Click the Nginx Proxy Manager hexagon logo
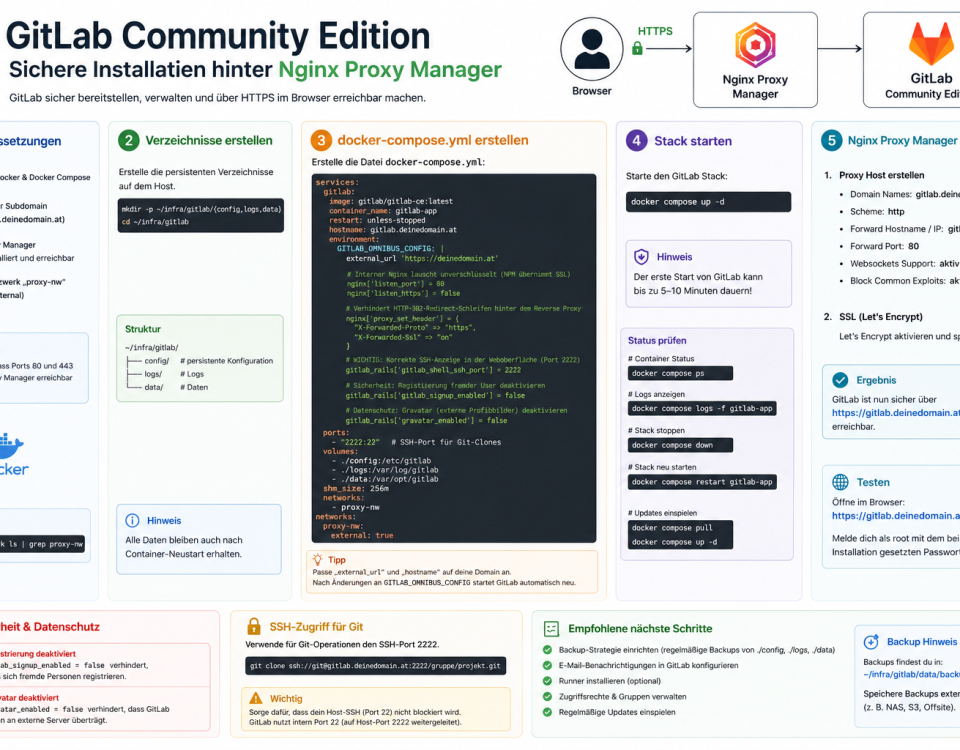Screen dimensions: 960x750 (x=755, y=45)
